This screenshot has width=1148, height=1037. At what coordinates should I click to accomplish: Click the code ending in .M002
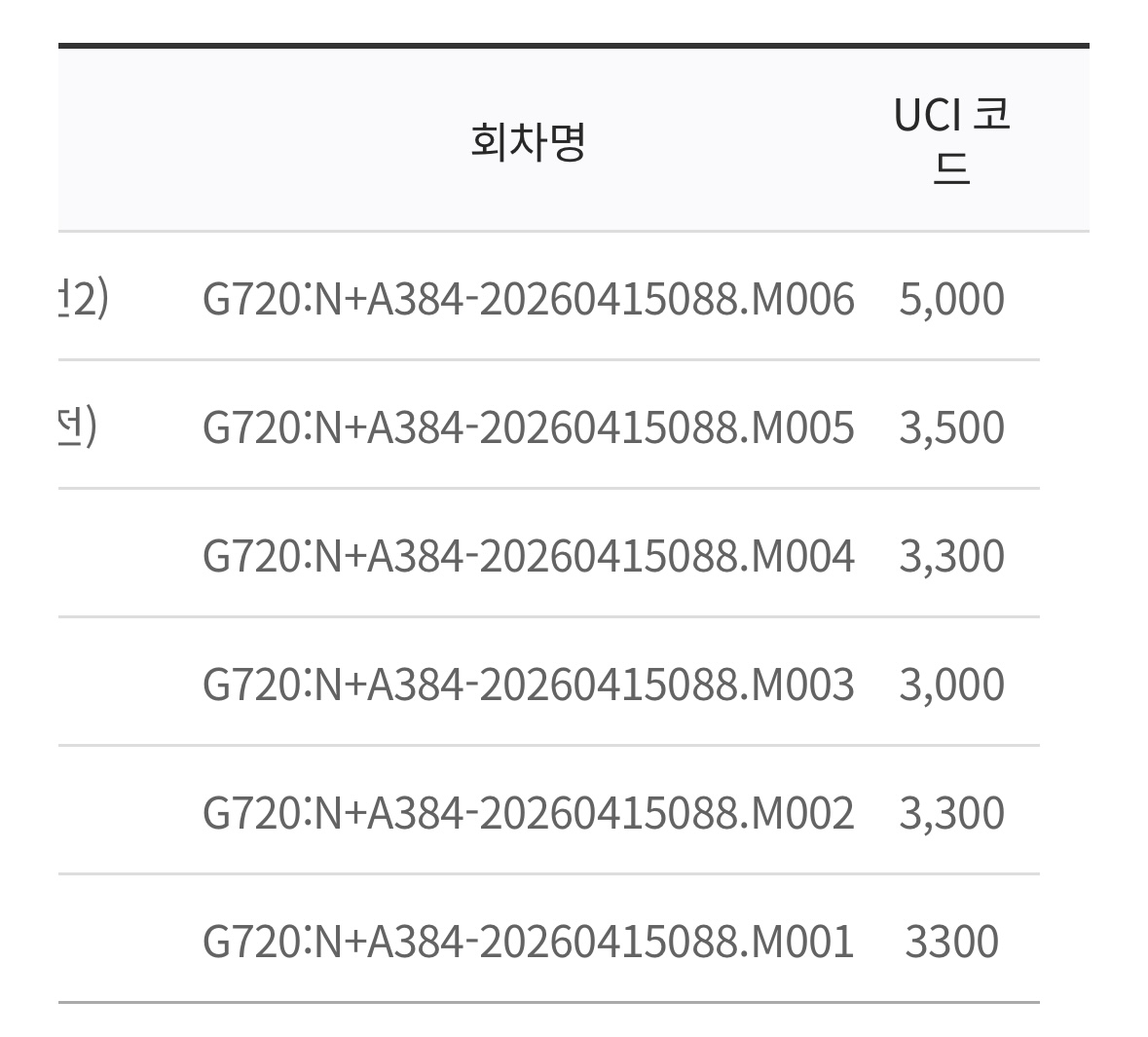pos(528,813)
